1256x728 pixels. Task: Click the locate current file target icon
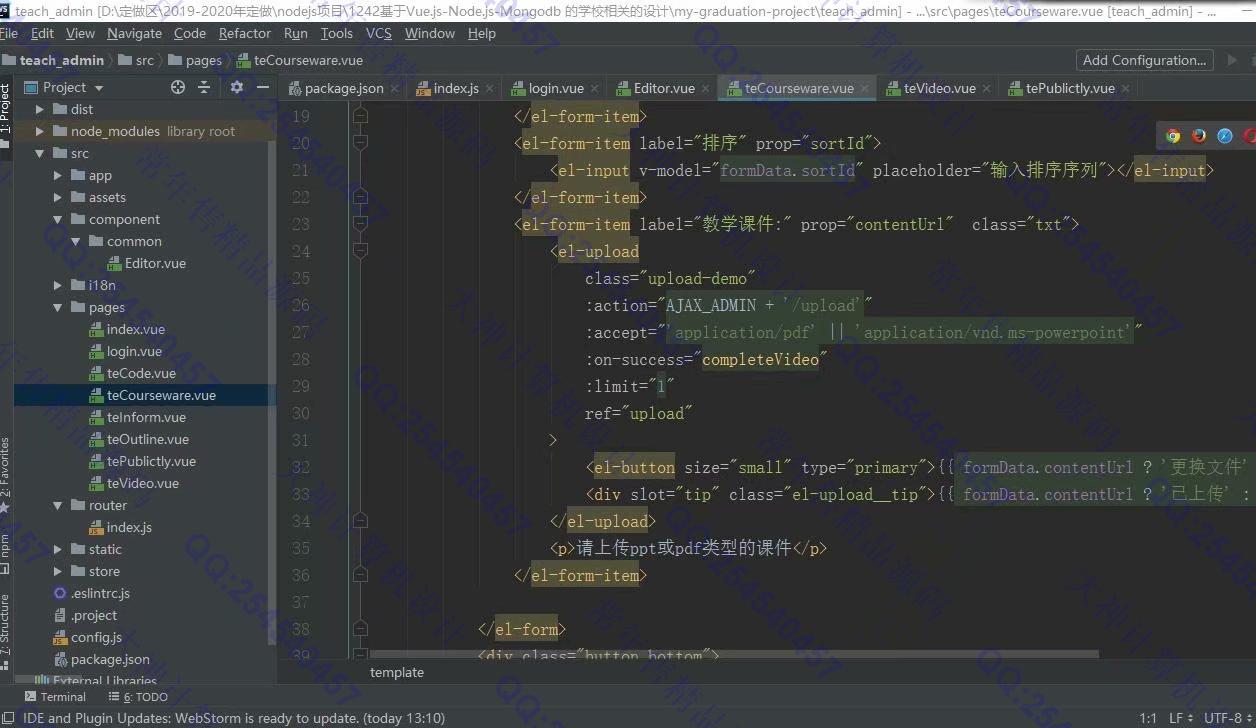178,87
